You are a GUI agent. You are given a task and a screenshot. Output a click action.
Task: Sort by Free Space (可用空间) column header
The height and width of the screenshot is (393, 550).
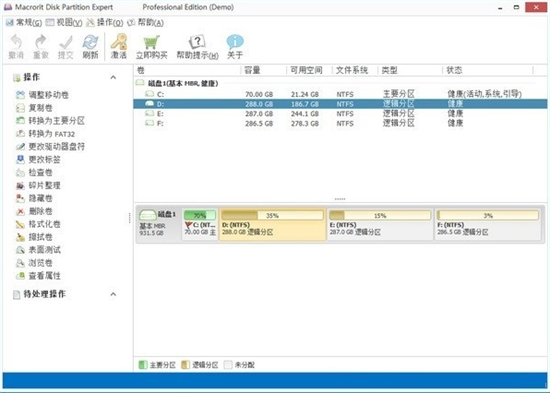pos(309,71)
